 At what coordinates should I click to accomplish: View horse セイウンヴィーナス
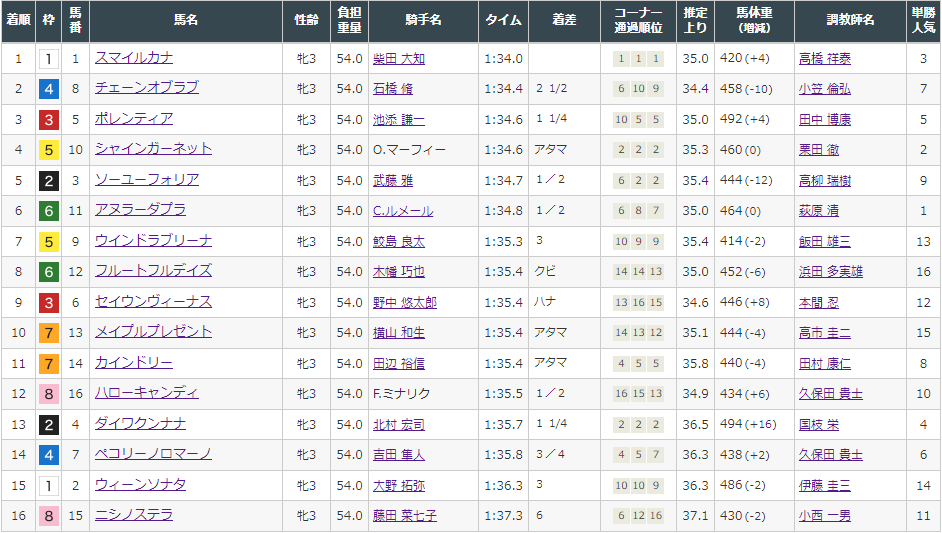point(153,301)
